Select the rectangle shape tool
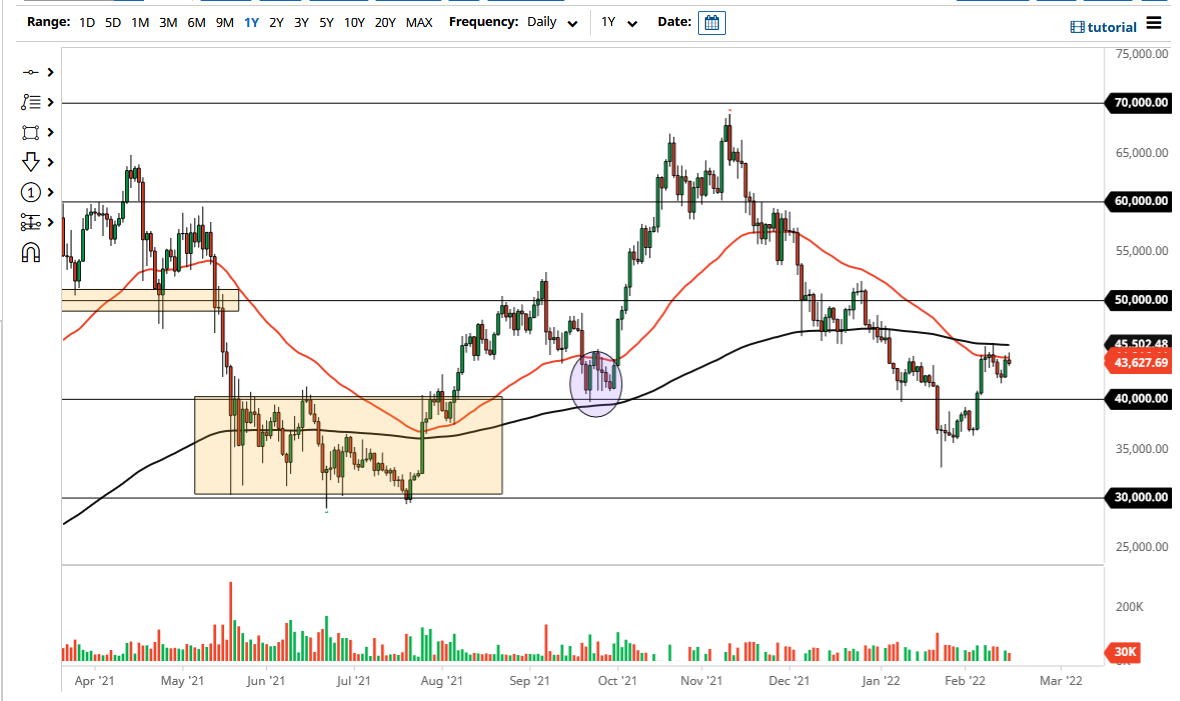The height and width of the screenshot is (701, 1180). 29,132
